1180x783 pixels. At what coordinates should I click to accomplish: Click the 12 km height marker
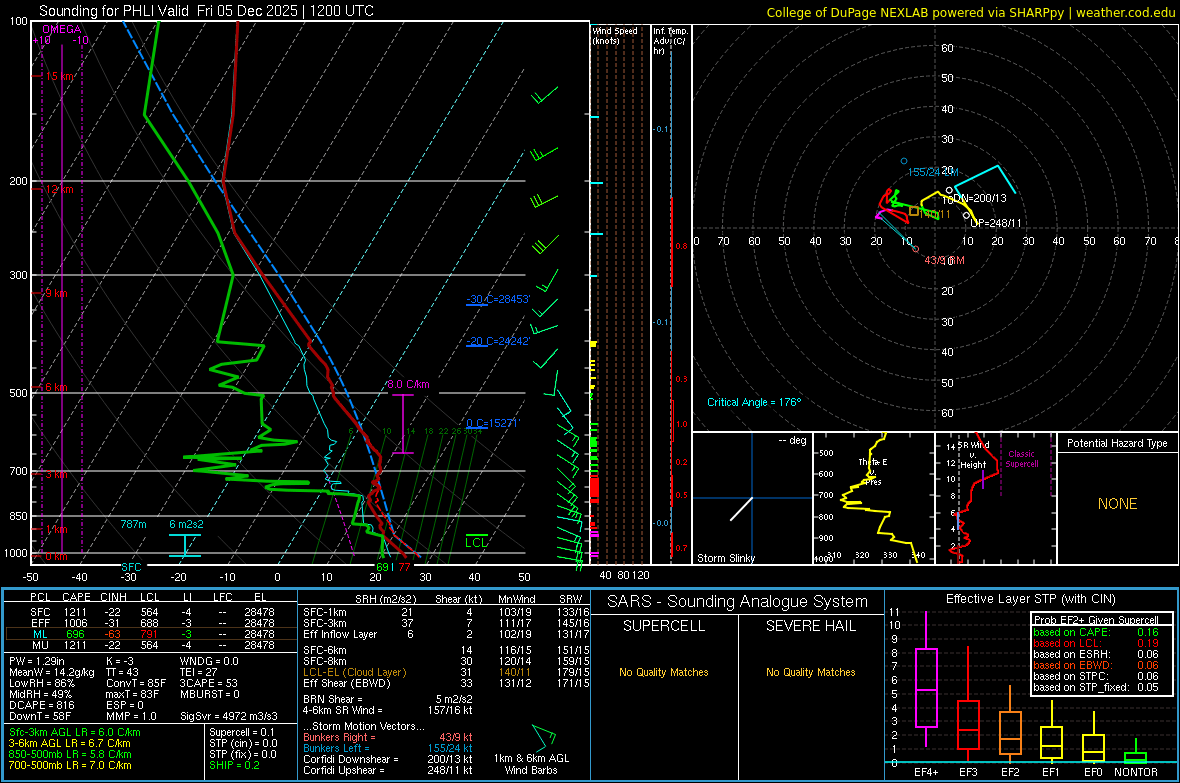click(x=59, y=189)
